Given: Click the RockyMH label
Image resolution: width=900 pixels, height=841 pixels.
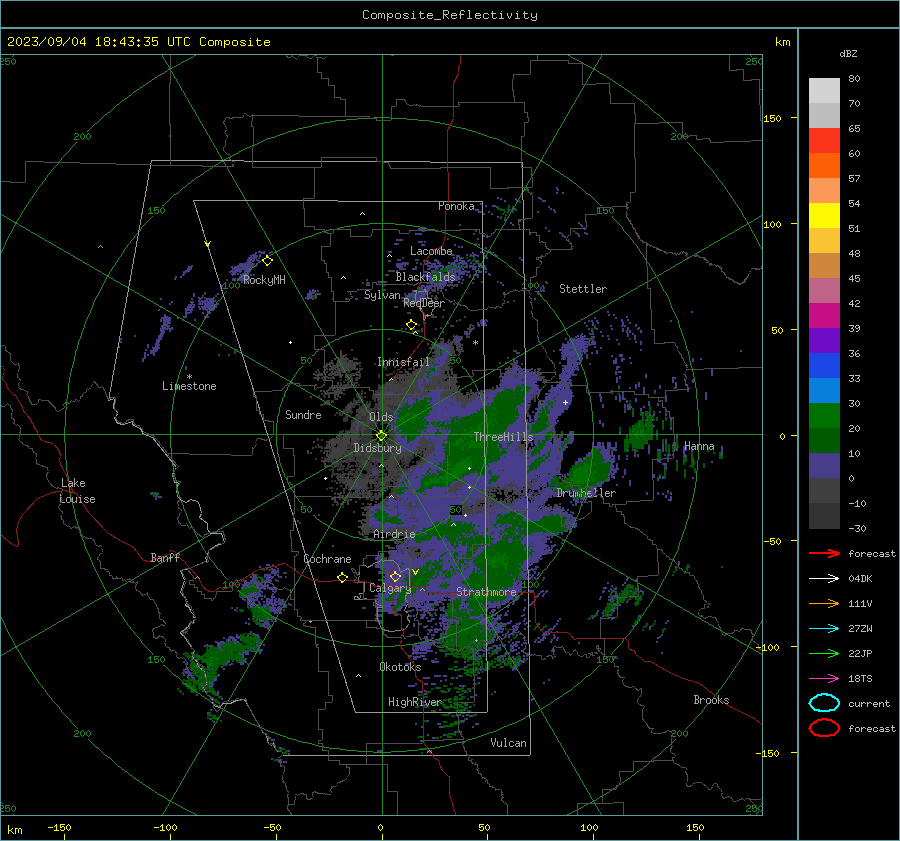Looking at the screenshot, I should tap(264, 280).
